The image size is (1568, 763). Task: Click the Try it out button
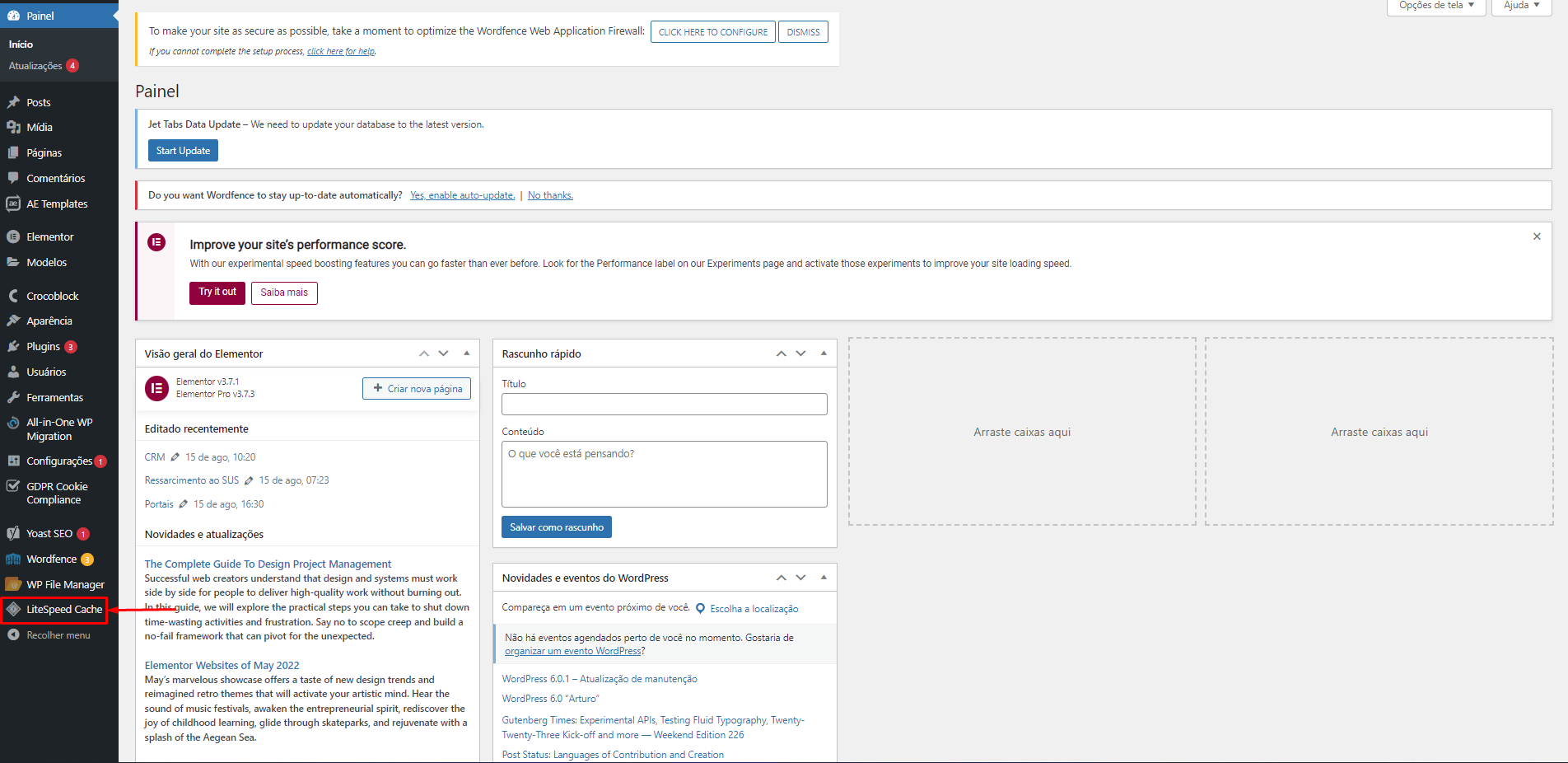[x=217, y=293]
